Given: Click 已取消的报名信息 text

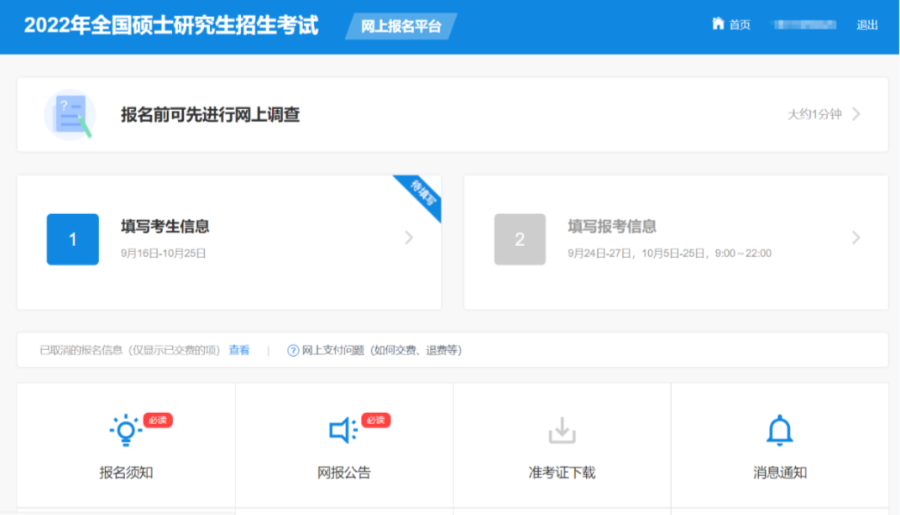Looking at the screenshot, I should pos(130,350).
